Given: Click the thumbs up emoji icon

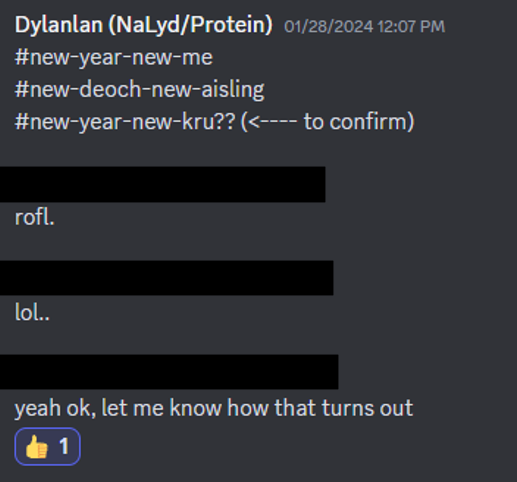Looking at the screenshot, I should 37,447.
